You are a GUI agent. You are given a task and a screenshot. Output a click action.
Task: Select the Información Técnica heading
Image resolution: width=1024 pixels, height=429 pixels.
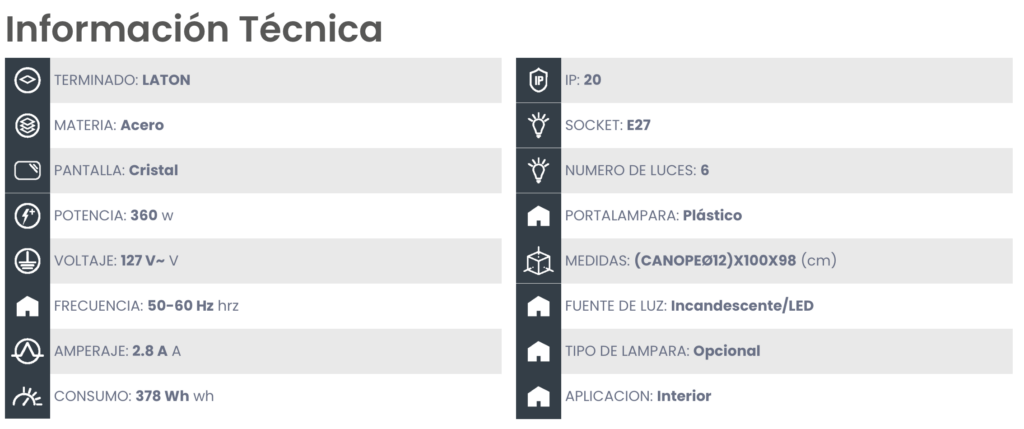coord(194,29)
